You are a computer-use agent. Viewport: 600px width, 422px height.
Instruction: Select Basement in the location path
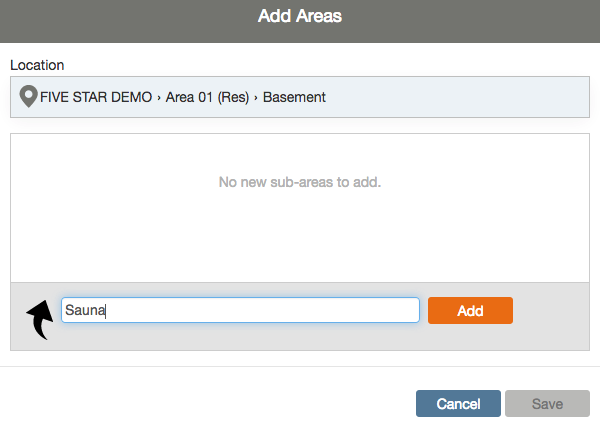pyautogui.click(x=294, y=97)
